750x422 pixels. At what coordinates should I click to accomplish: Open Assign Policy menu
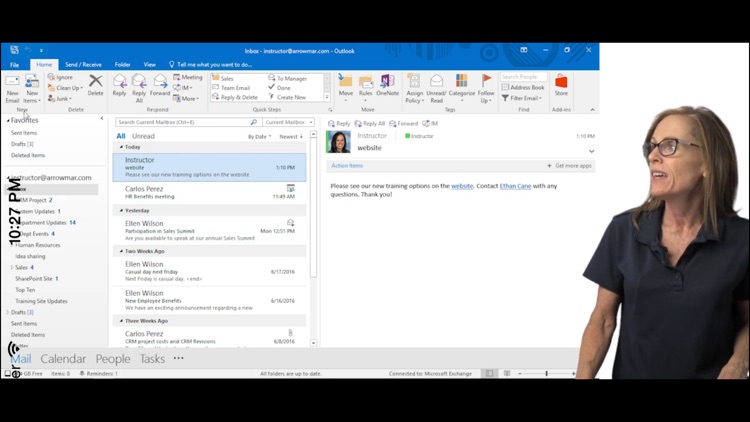pyautogui.click(x=414, y=89)
